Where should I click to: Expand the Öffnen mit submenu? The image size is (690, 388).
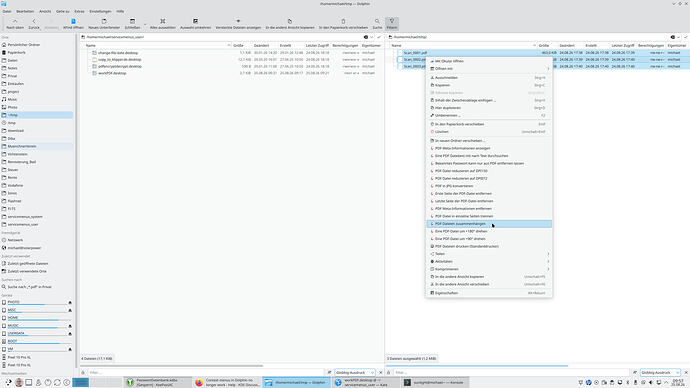pyautogui.click(x=489, y=69)
